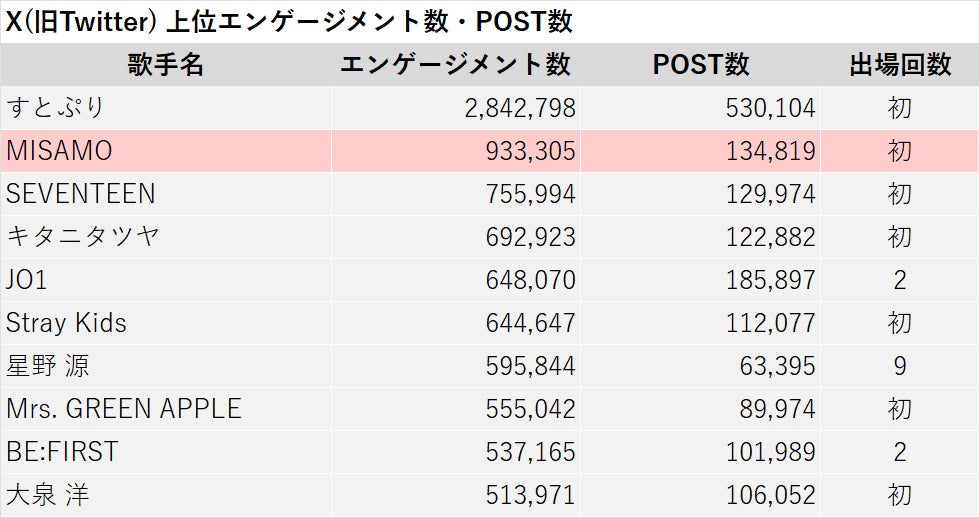Select the 2,842,798 engagement value
Image resolution: width=979 pixels, height=517 pixels.
[520, 108]
